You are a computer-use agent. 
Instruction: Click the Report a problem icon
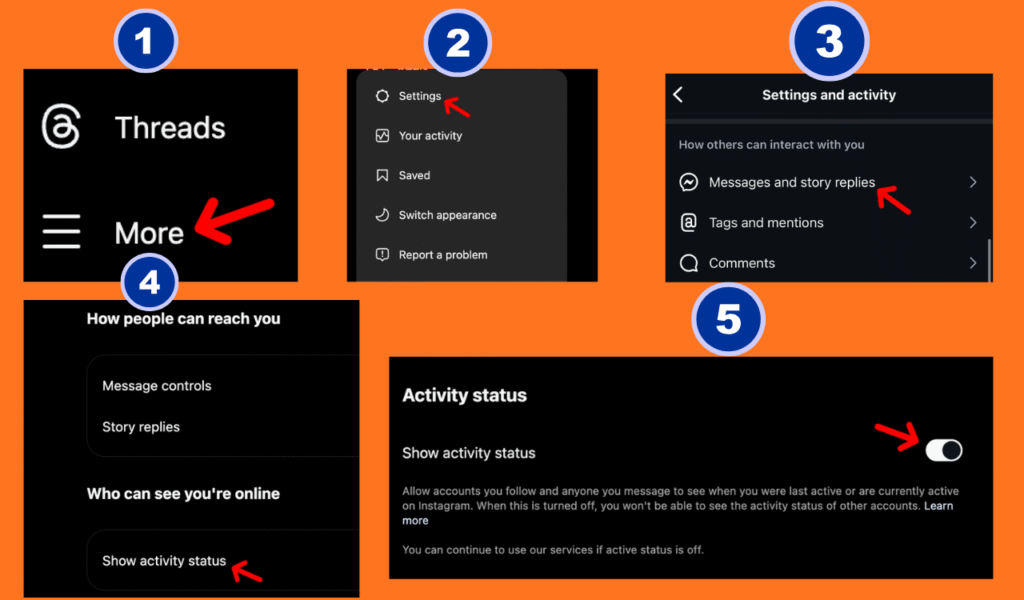click(382, 255)
